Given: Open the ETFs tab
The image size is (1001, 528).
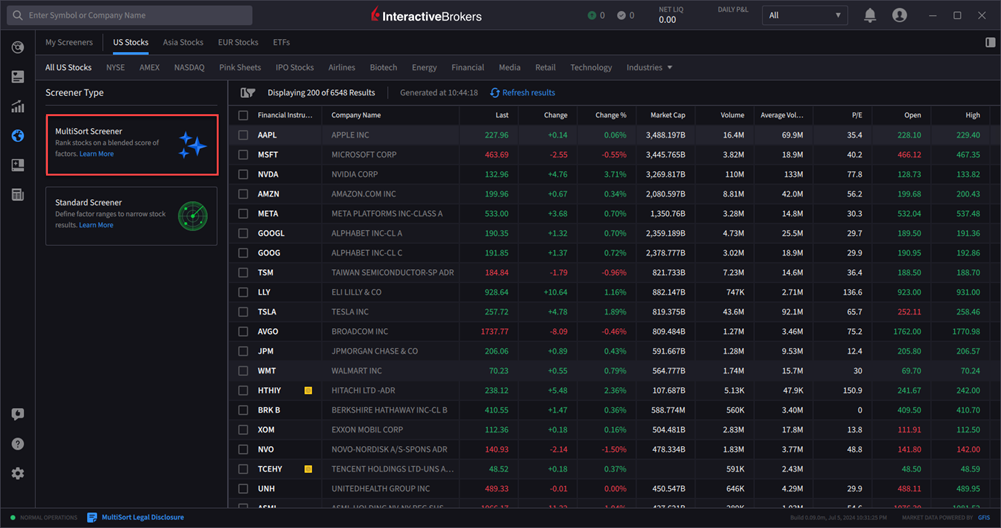Looking at the screenshot, I should [282, 42].
